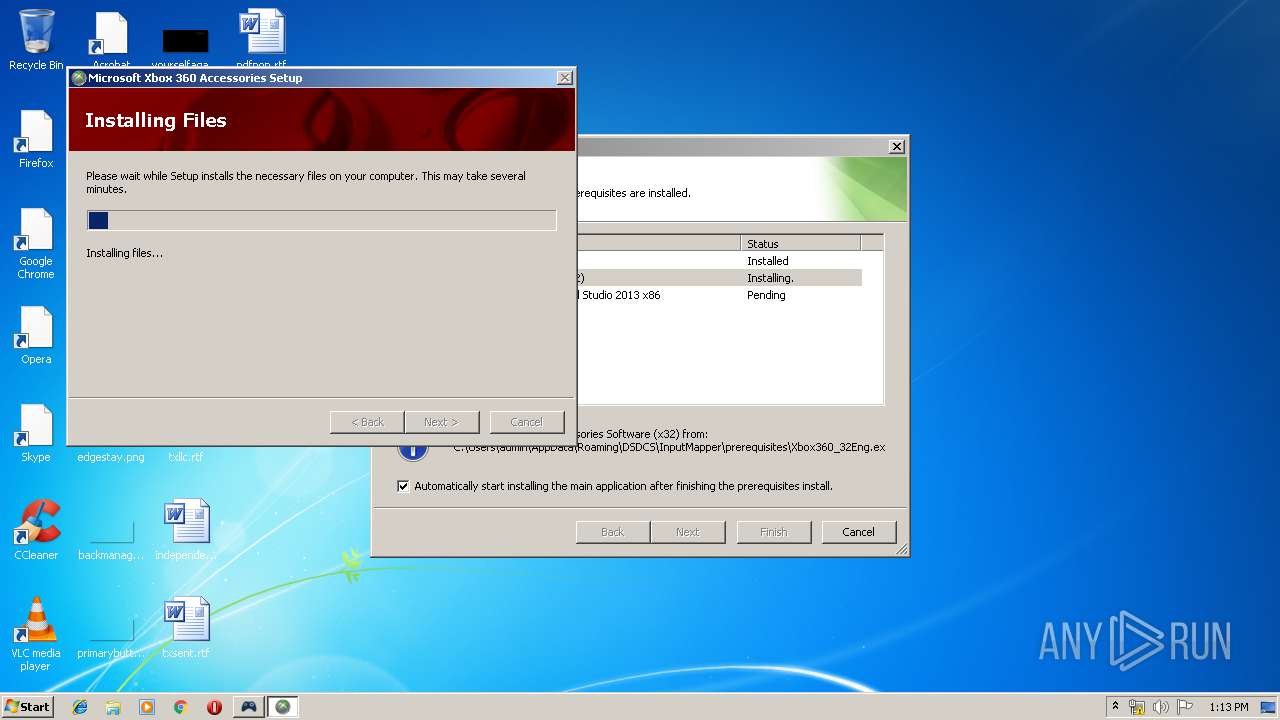Open the pdfnon.rtf Word document icon
This screenshot has width=1280, height=720.
[262, 40]
